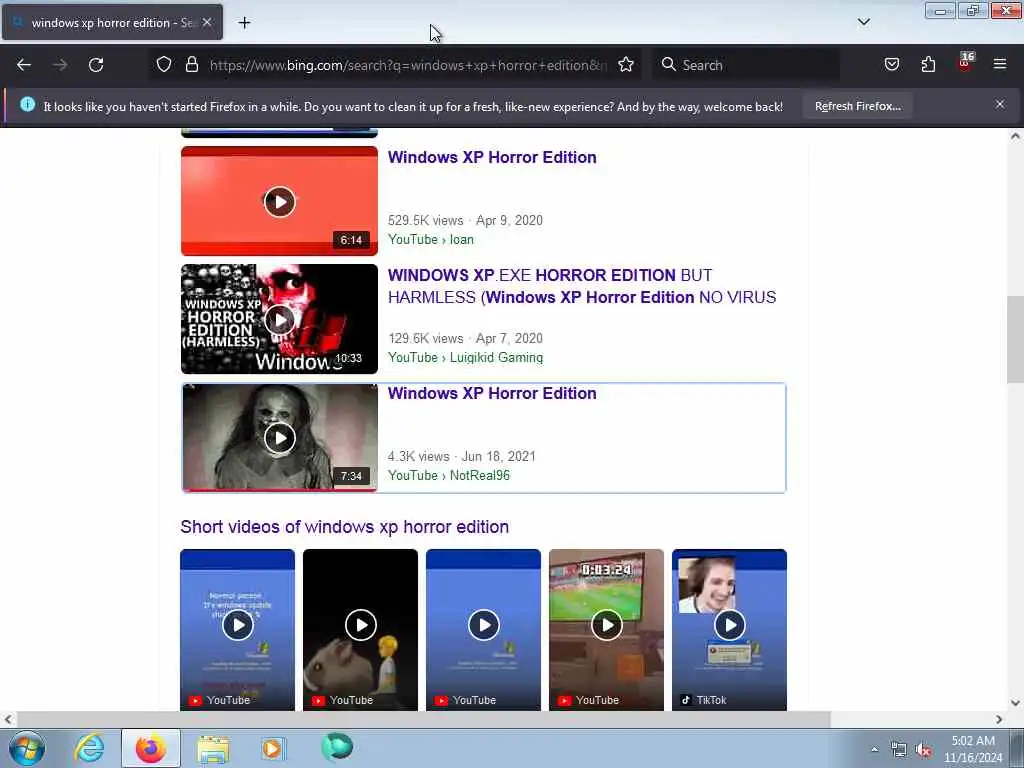Reload the Bing search page

click(96, 65)
